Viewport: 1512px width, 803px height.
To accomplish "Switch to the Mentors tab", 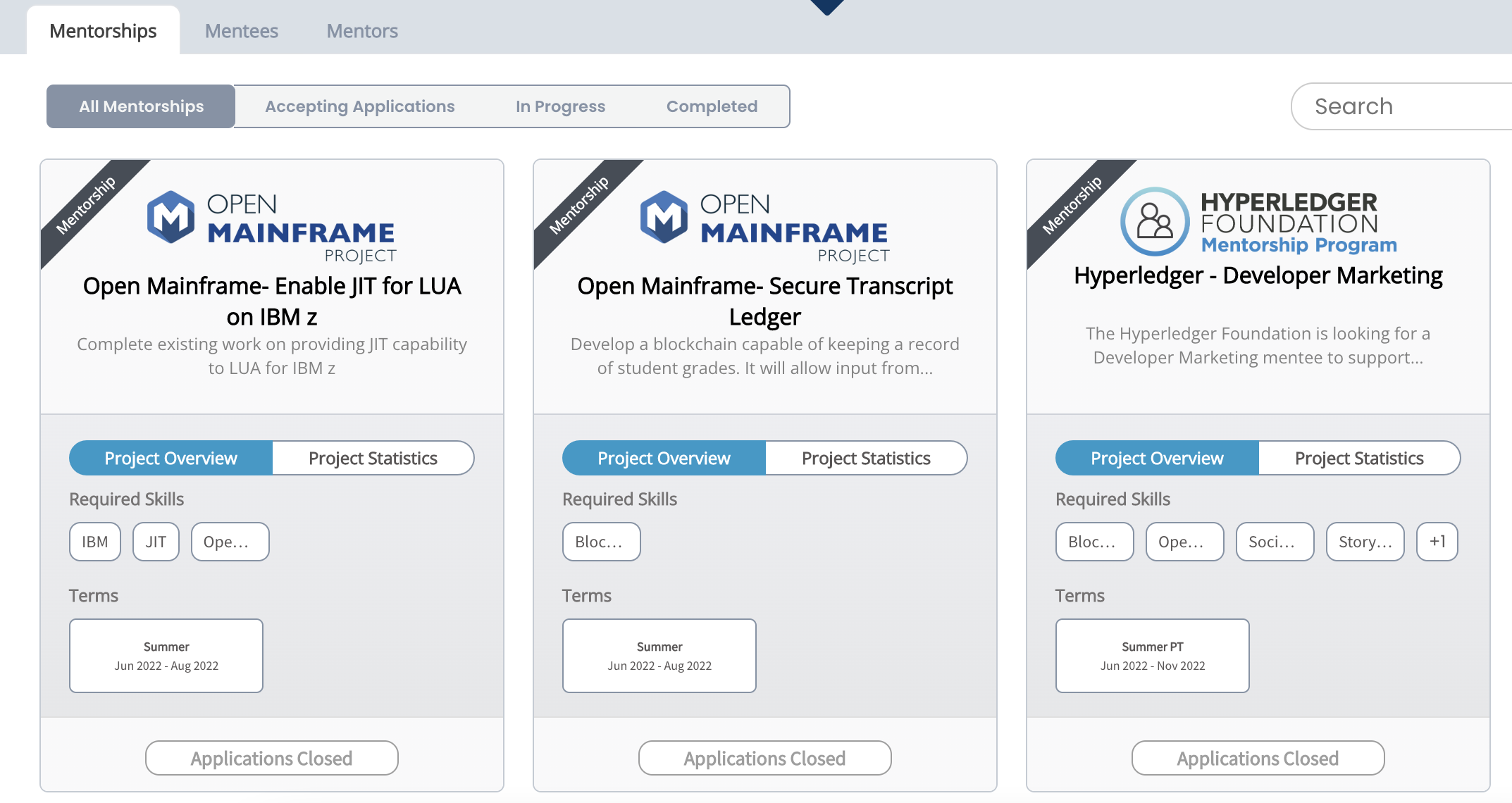I will click(x=362, y=30).
